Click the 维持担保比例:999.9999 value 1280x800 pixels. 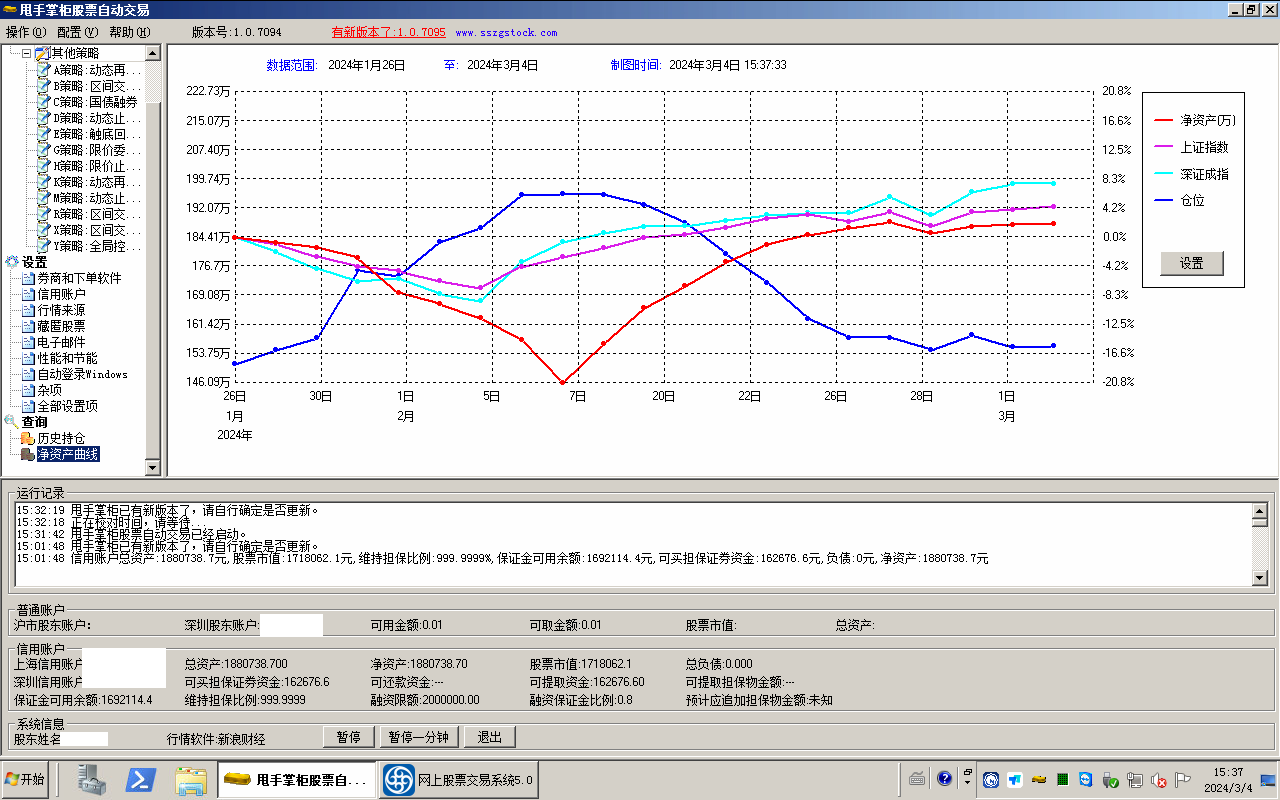(245, 700)
